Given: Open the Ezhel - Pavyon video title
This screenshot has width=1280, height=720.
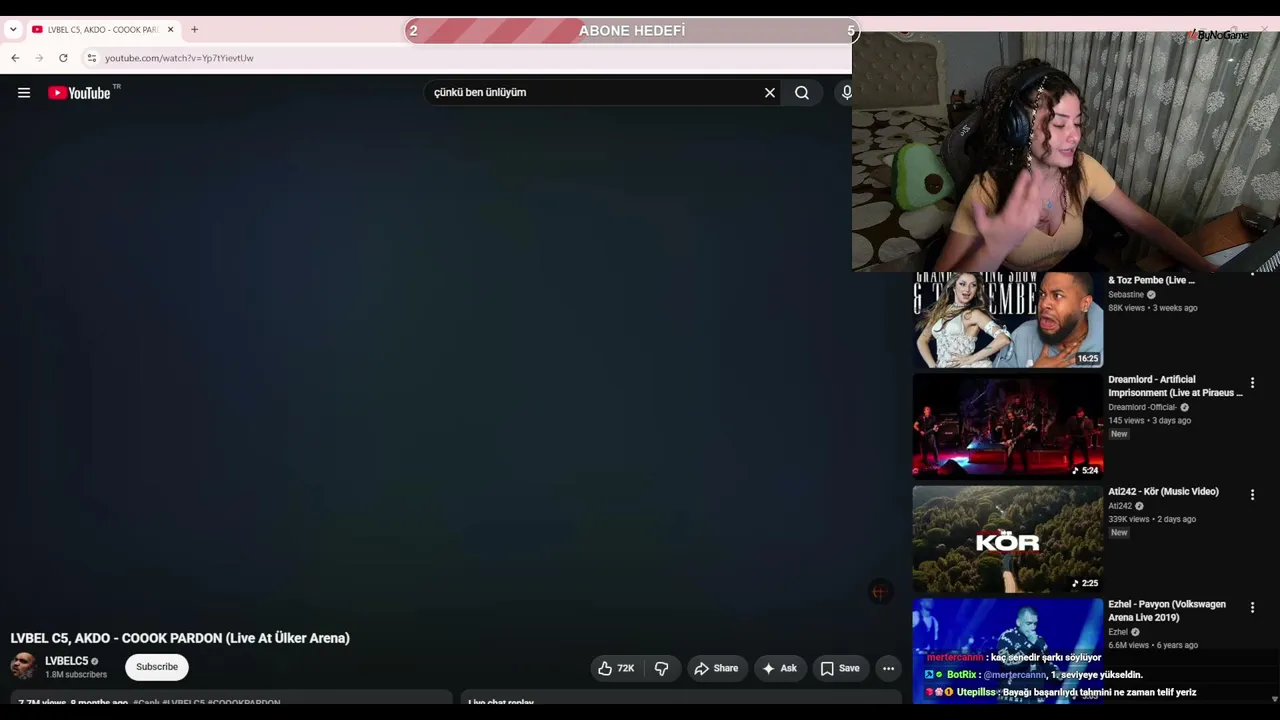Looking at the screenshot, I should click(x=1167, y=611).
